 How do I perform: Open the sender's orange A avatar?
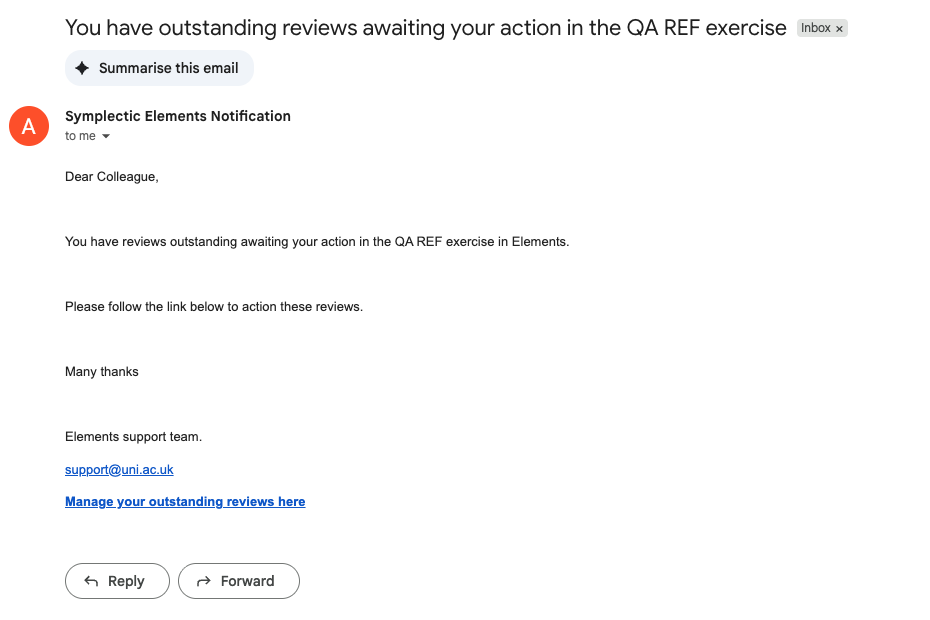pyautogui.click(x=29, y=126)
